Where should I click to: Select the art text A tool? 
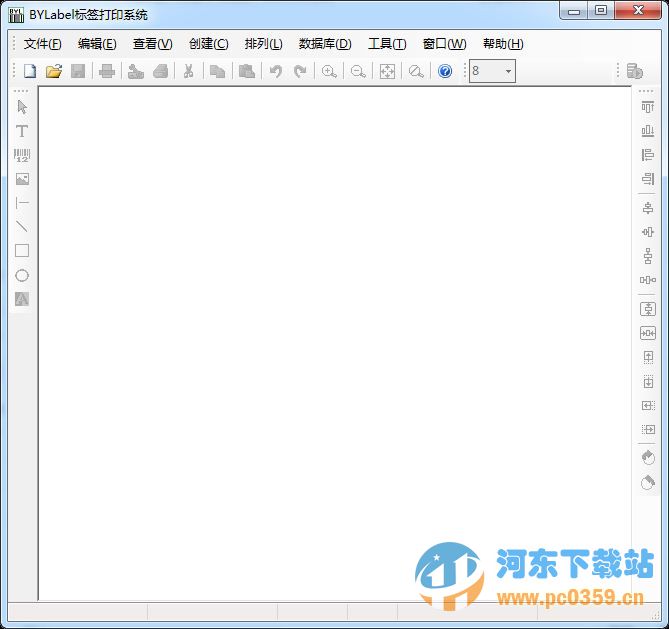pos(22,299)
